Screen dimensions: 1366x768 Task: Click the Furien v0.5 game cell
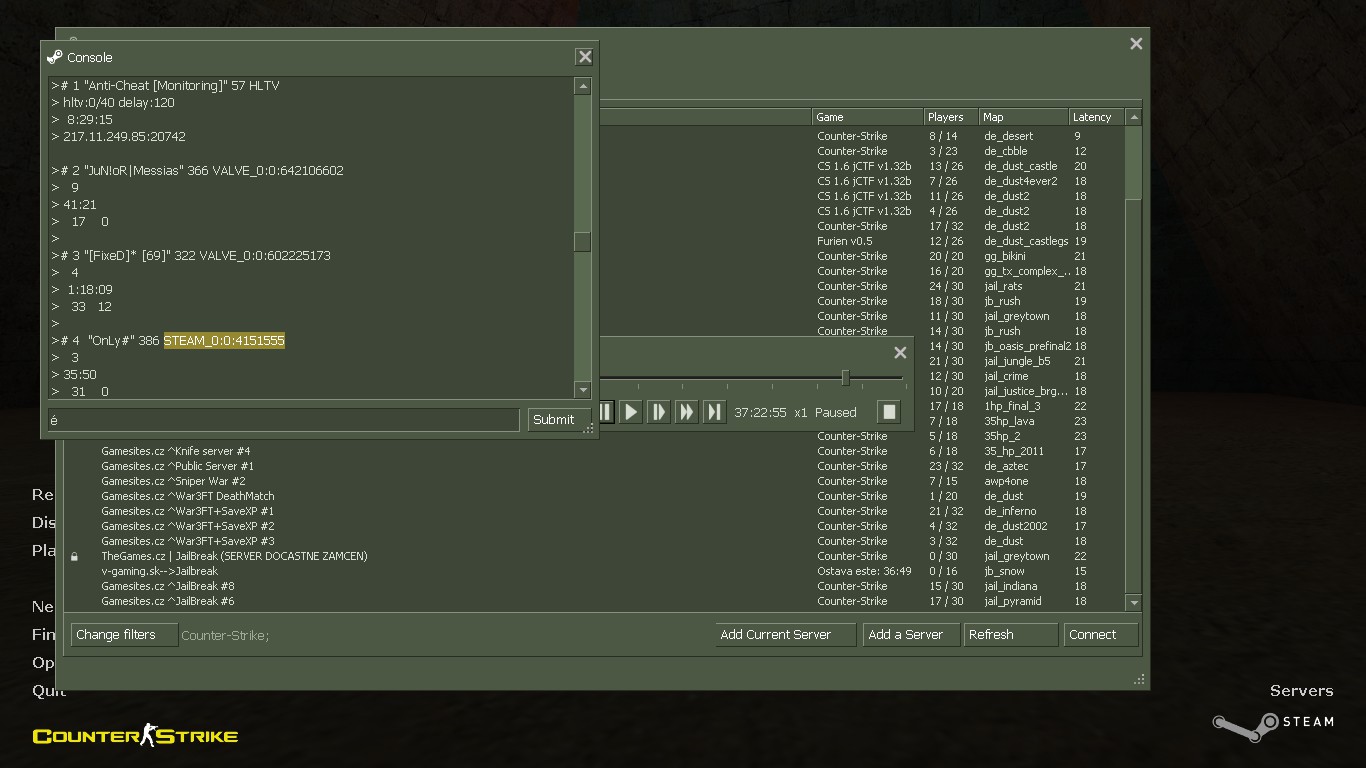[x=845, y=241]
